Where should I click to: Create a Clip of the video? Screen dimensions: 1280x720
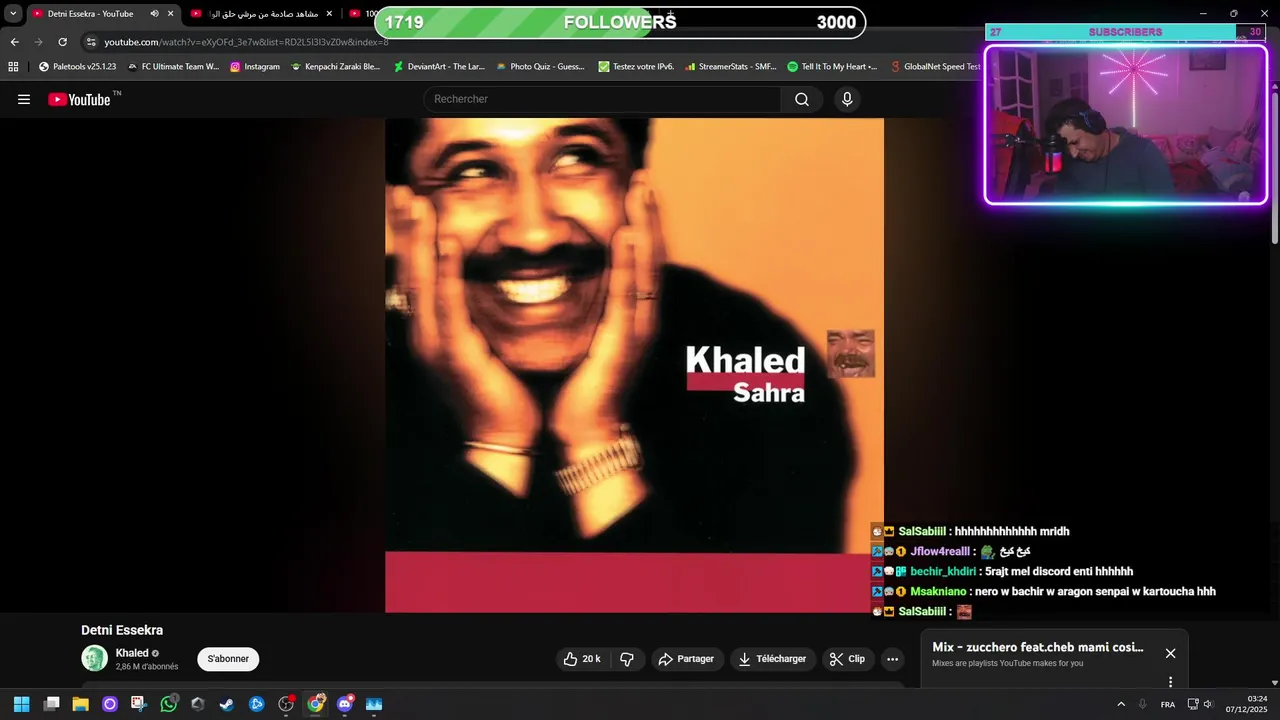tap(848, 659)
